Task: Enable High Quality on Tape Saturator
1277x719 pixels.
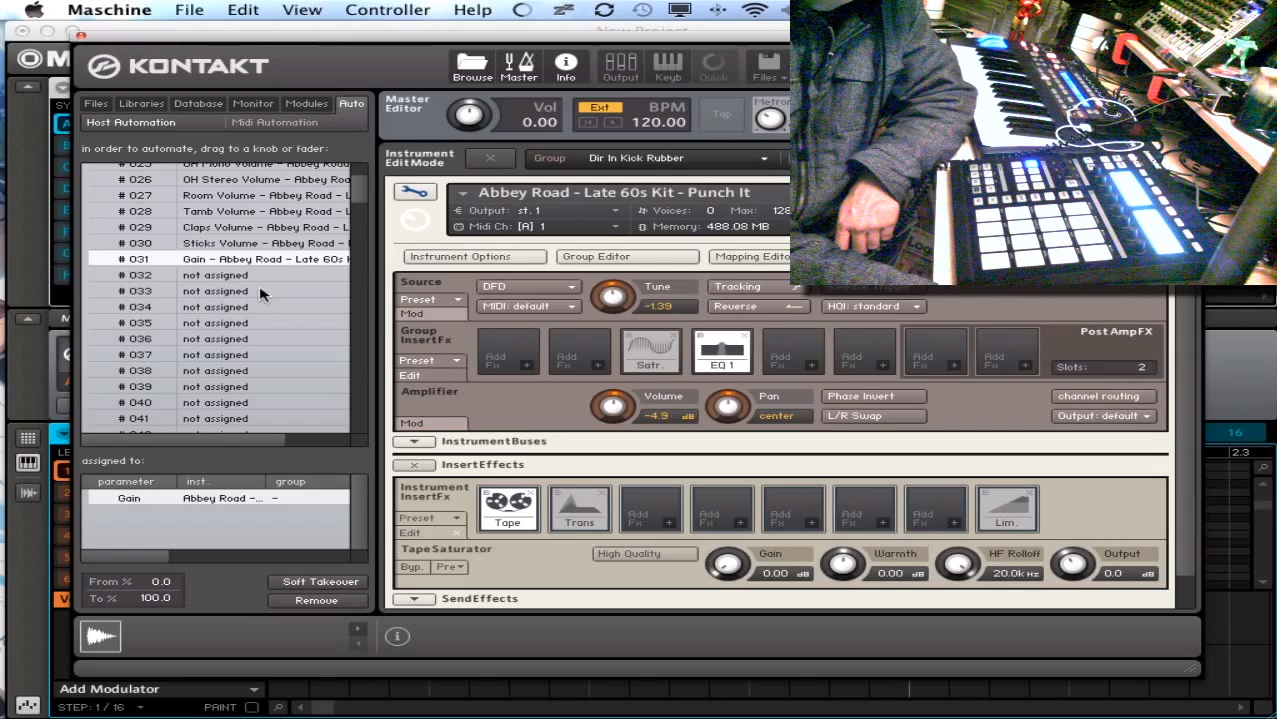Action: tap(645, 554)
